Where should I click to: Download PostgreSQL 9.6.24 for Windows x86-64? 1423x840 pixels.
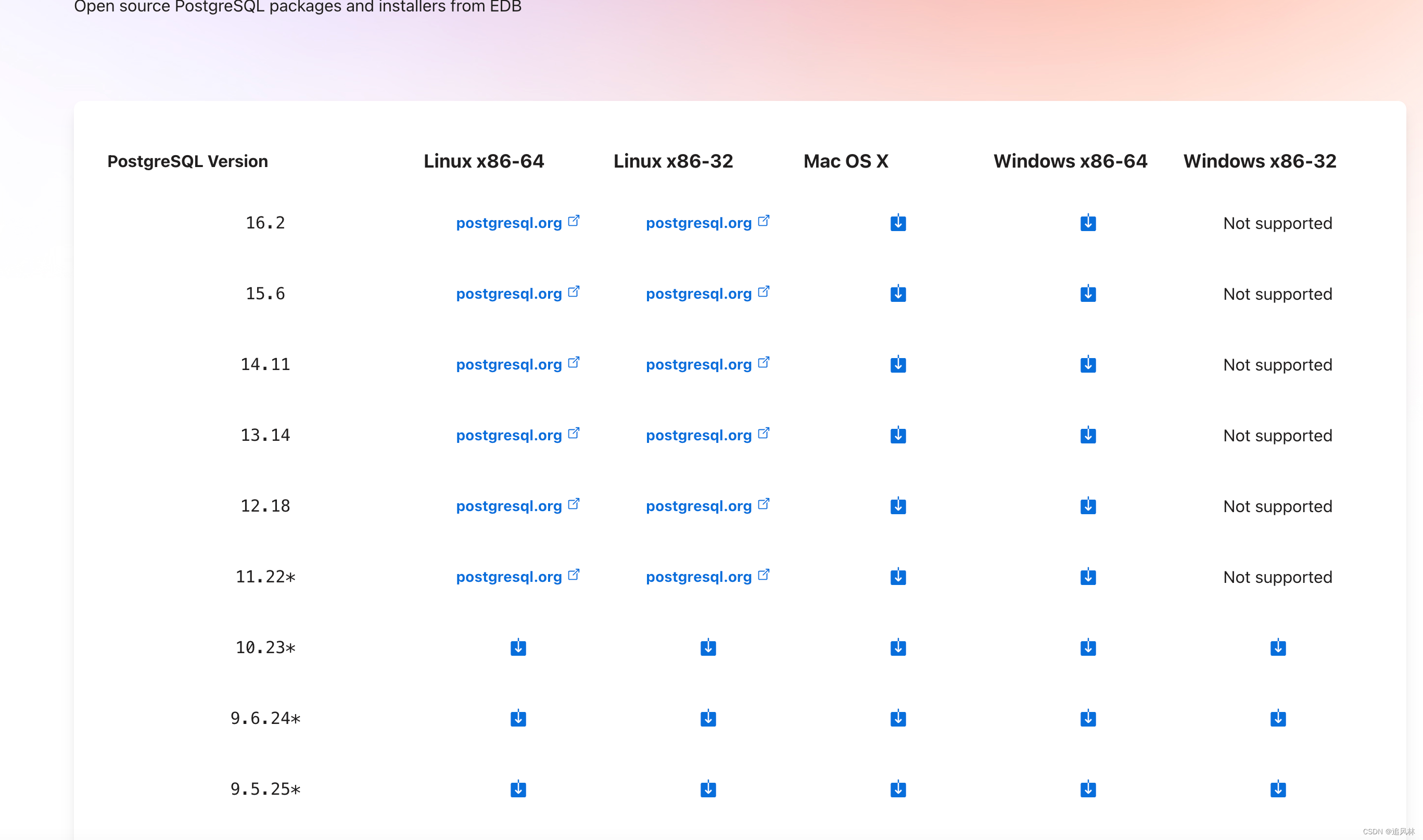pyautogui.click(x=1088, y=718)
